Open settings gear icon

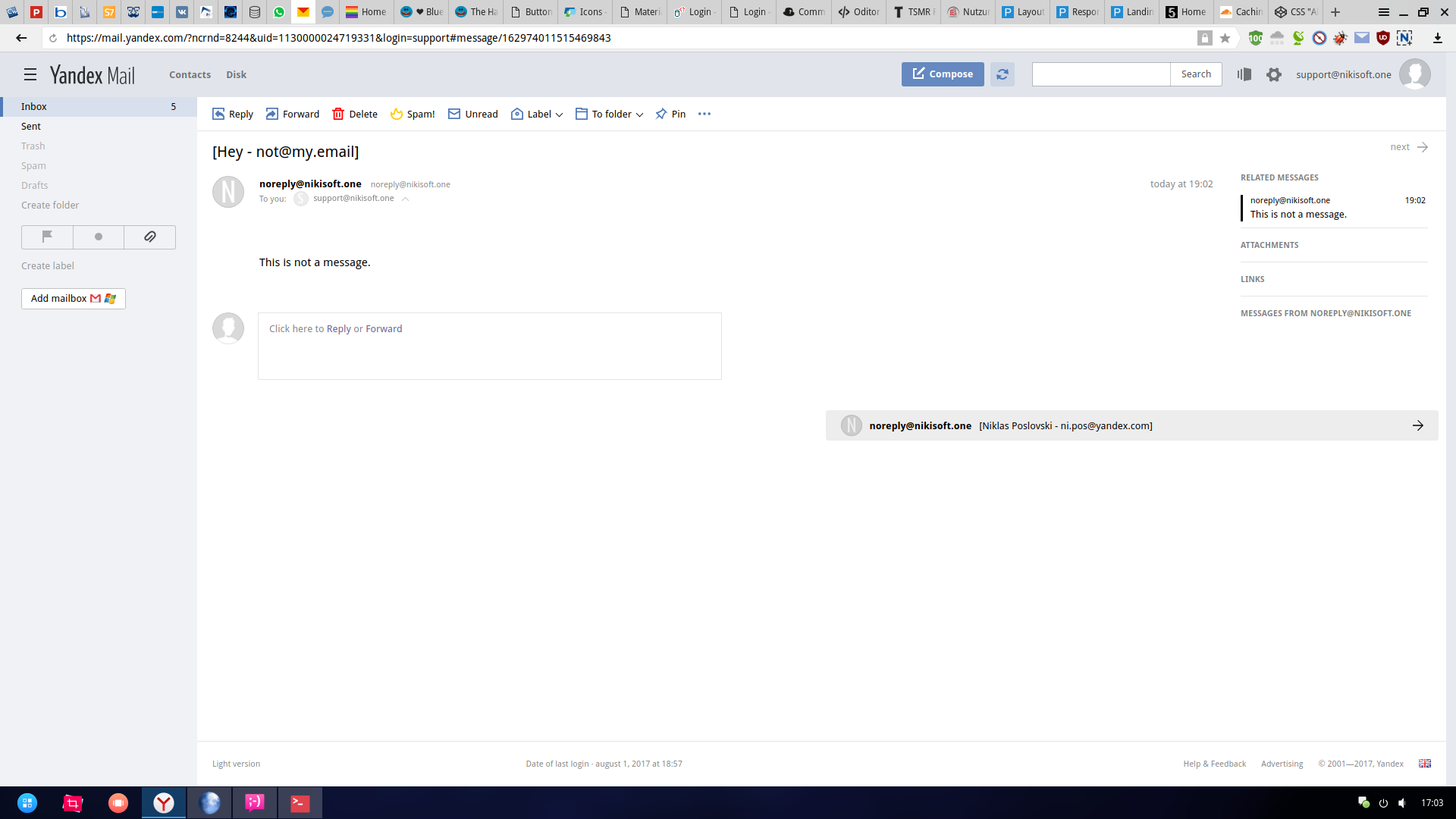[1274, 74]
